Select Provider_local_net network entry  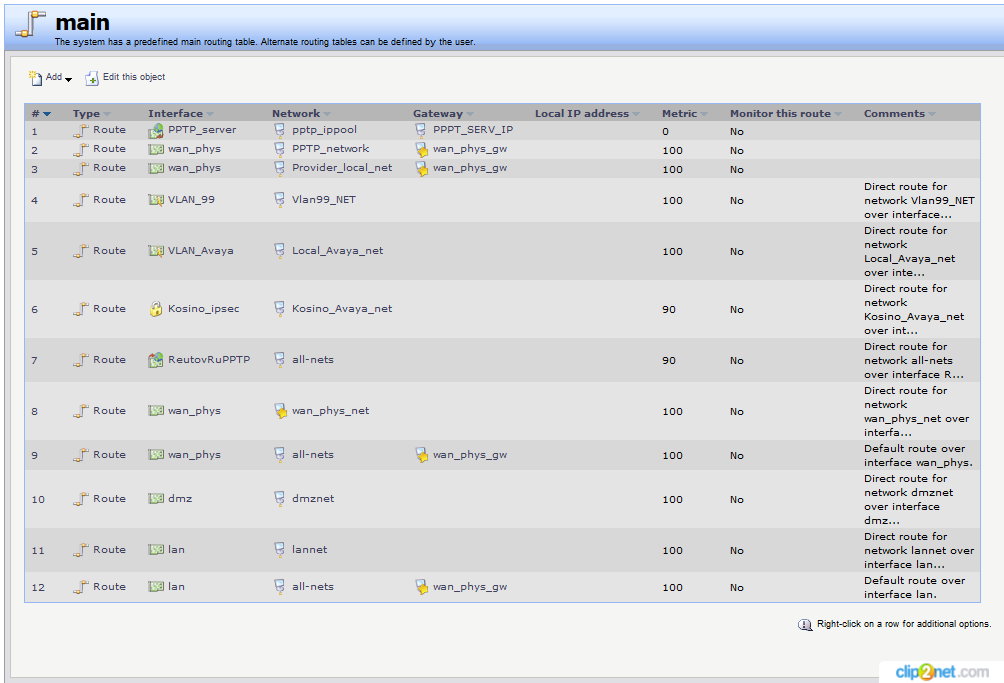pos(342,168)
